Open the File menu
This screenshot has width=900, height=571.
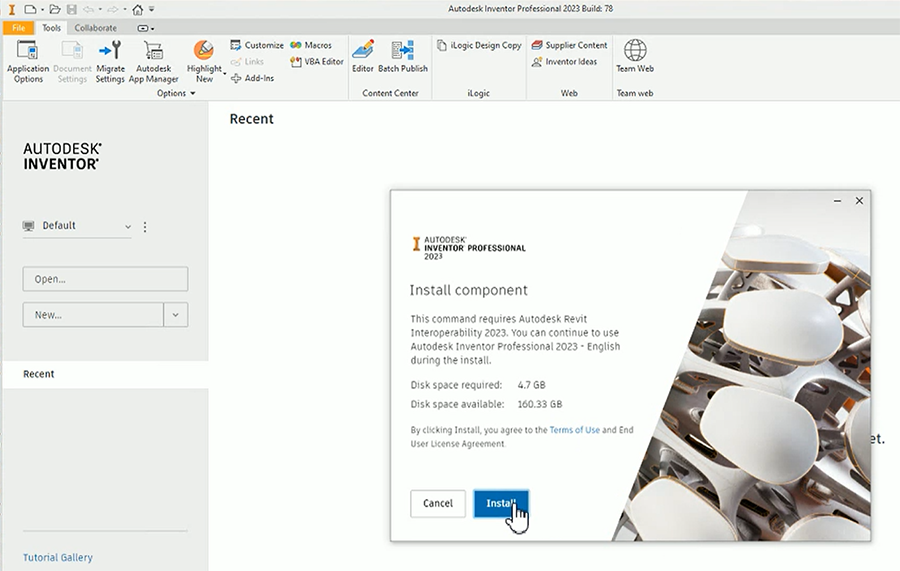point(18,28)
